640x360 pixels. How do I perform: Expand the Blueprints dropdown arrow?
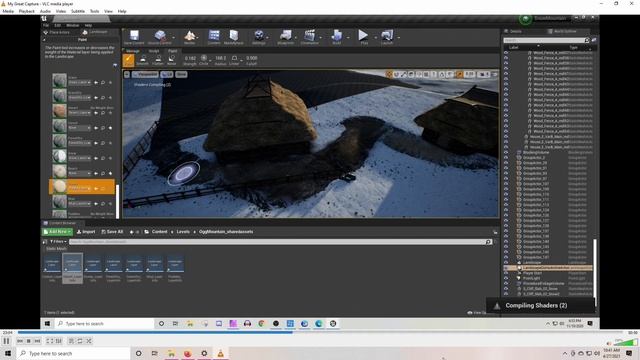(297, 38)
